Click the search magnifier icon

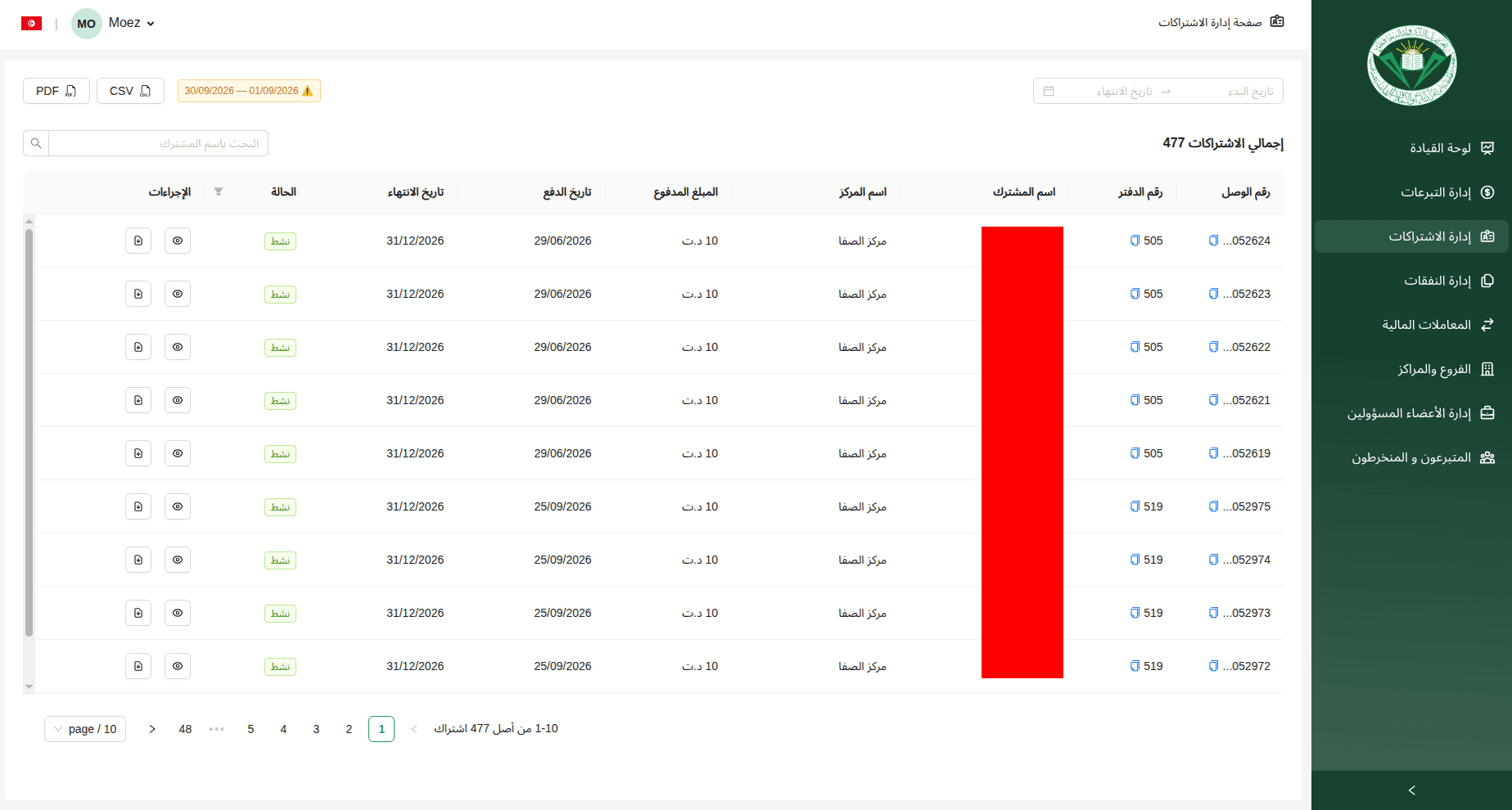[36, 143]
